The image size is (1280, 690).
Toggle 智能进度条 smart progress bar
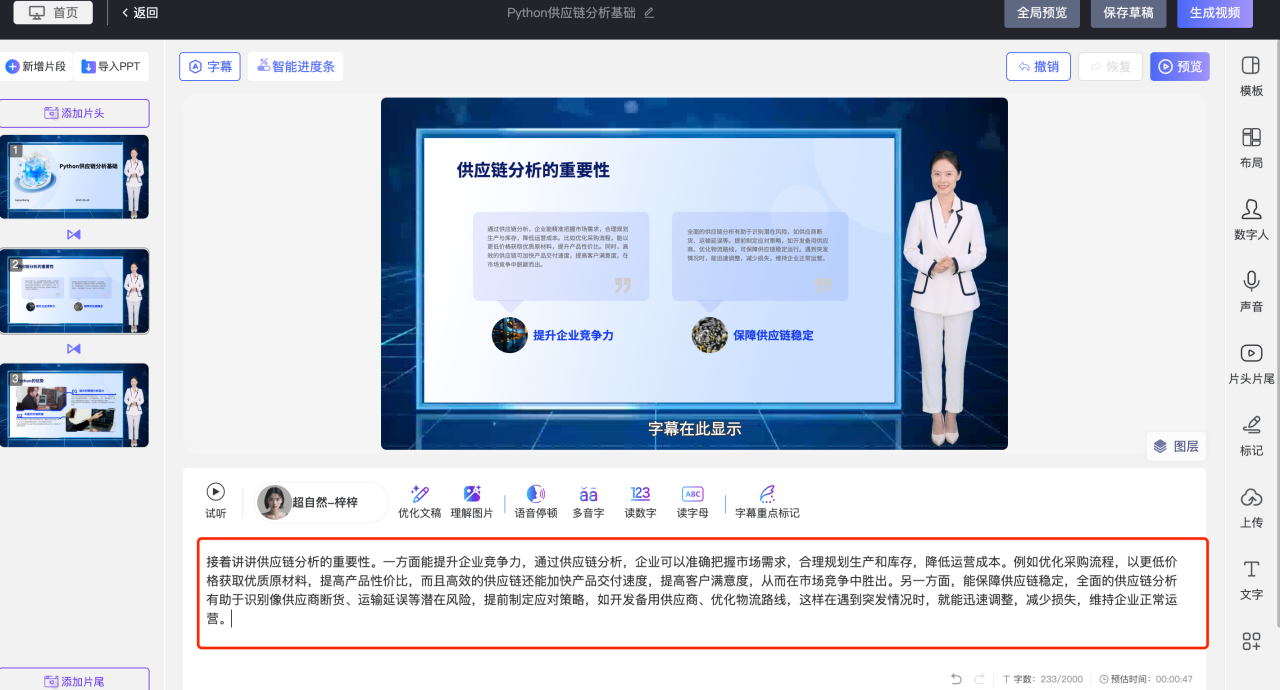pyautogui.click(x=295, y=67)
